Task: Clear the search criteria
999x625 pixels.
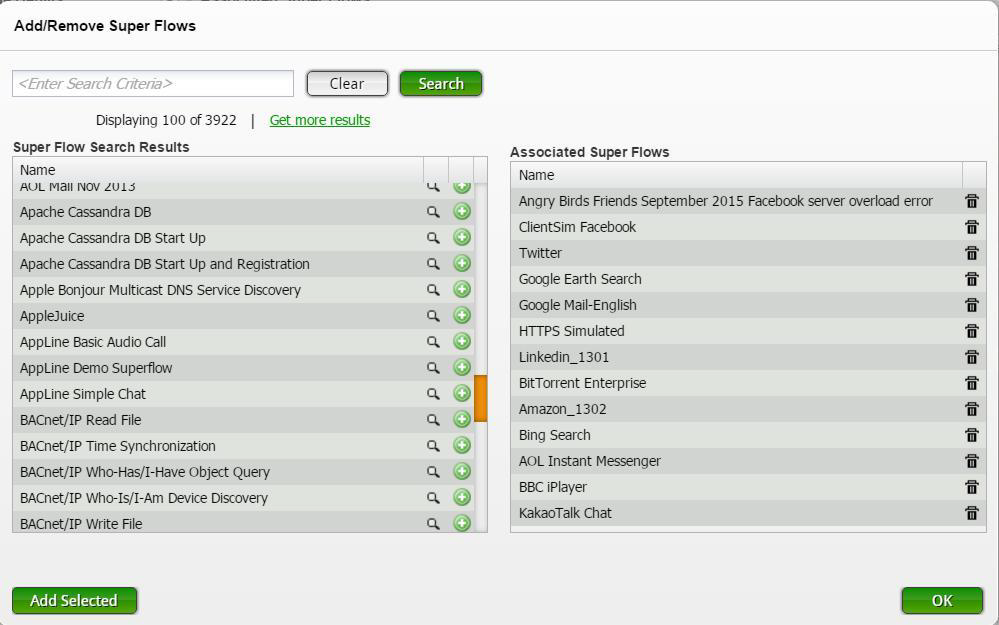Action: pyautogui.click(x=347, y=84)
